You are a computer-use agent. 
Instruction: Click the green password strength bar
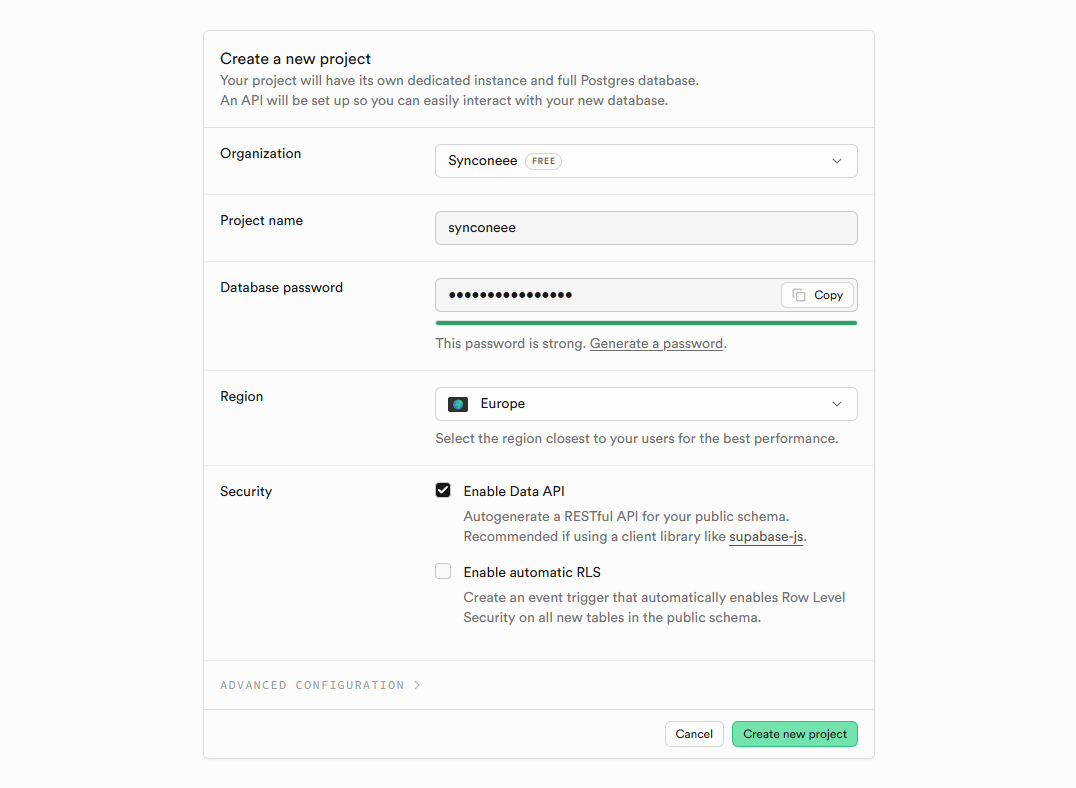645,321
